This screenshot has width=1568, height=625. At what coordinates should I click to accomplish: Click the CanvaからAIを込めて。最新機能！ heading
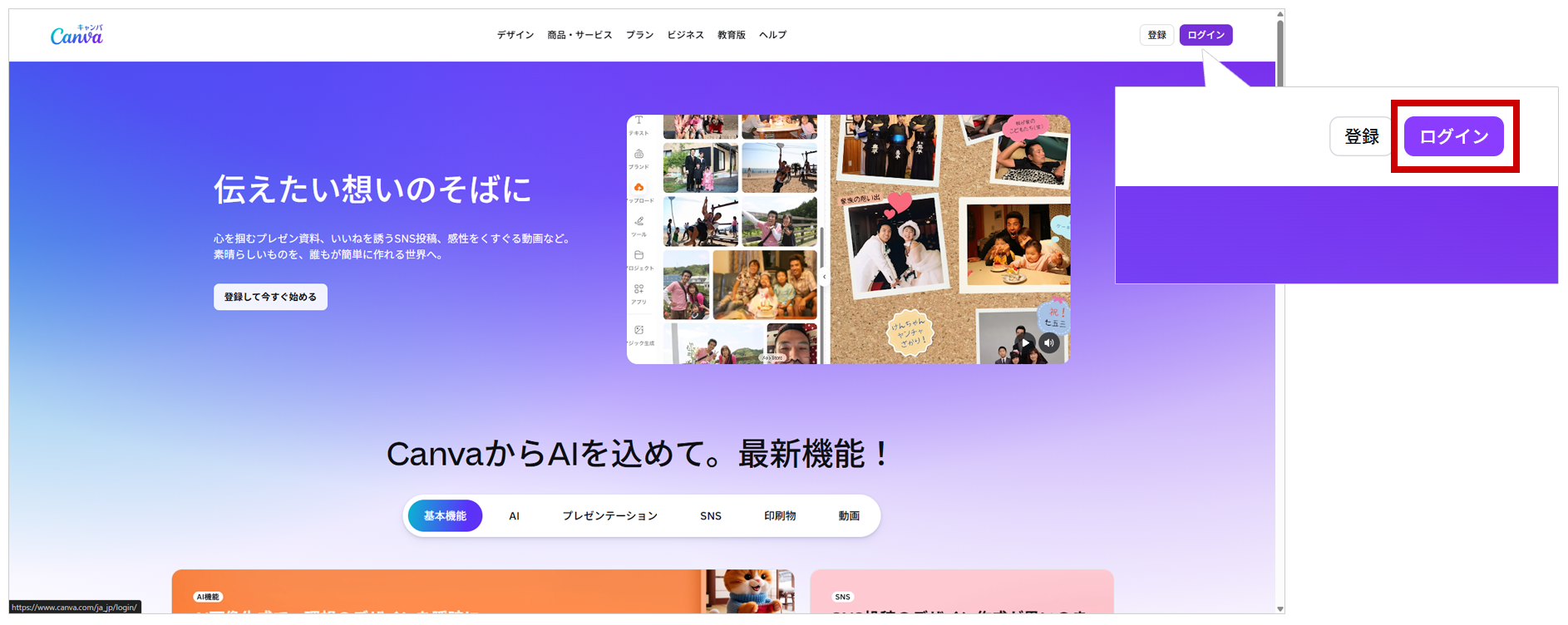tap(639, 454)
